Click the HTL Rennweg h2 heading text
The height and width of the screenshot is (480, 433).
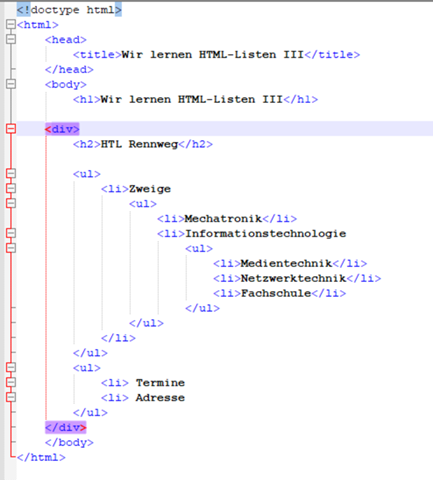click(139, 144)
